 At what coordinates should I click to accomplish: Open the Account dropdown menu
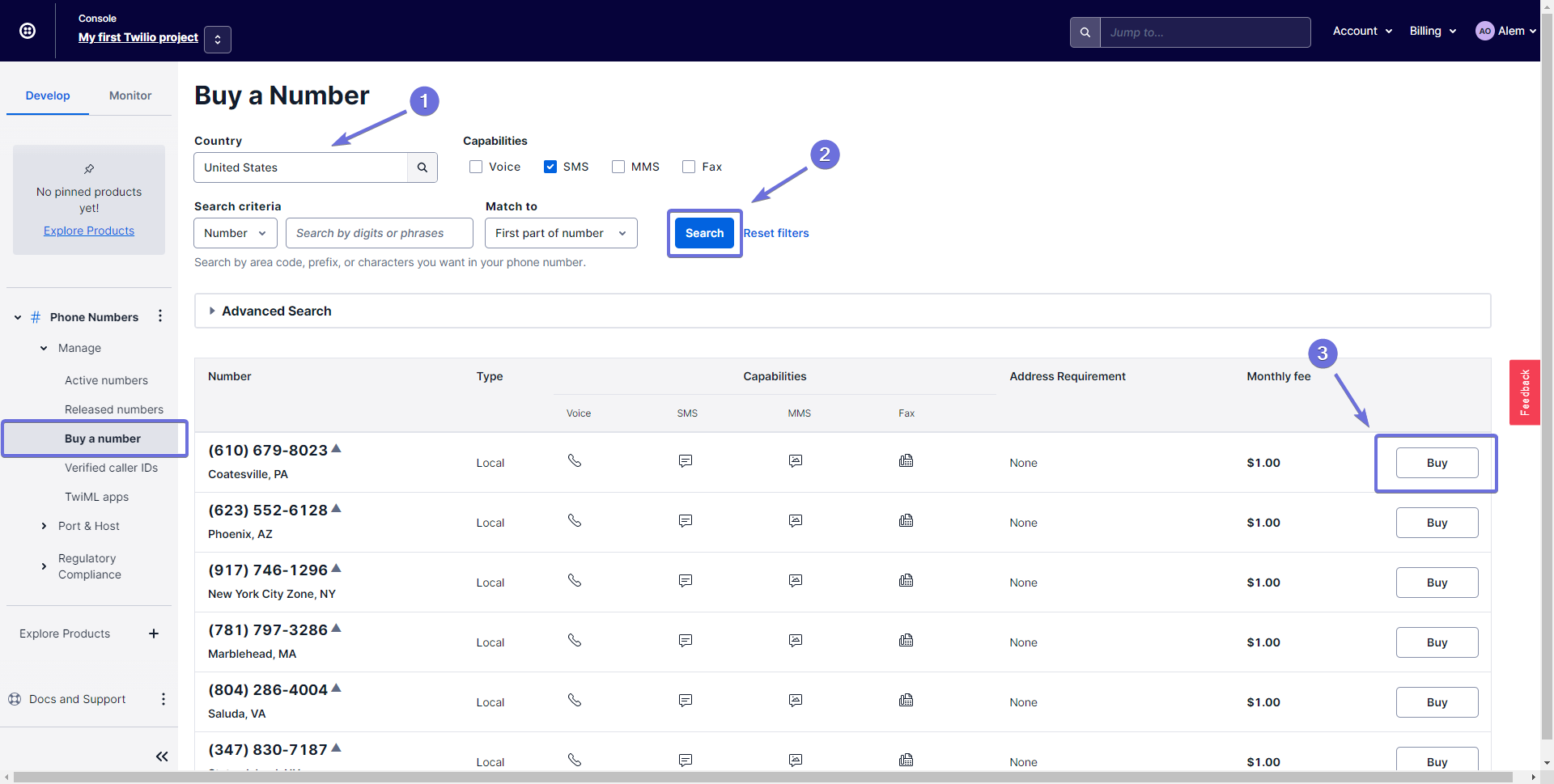[x=1362, y=31]
